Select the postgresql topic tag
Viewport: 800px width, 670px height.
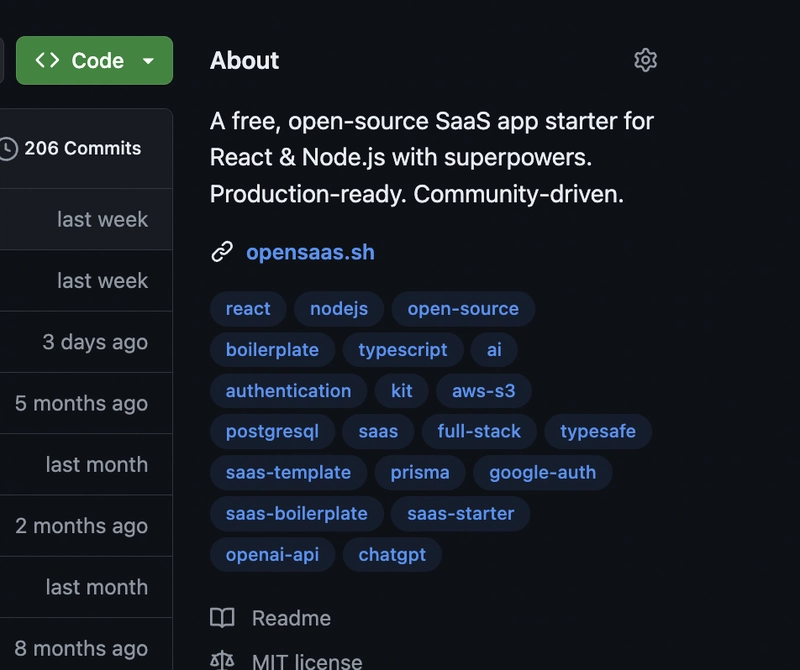point(272,431)
